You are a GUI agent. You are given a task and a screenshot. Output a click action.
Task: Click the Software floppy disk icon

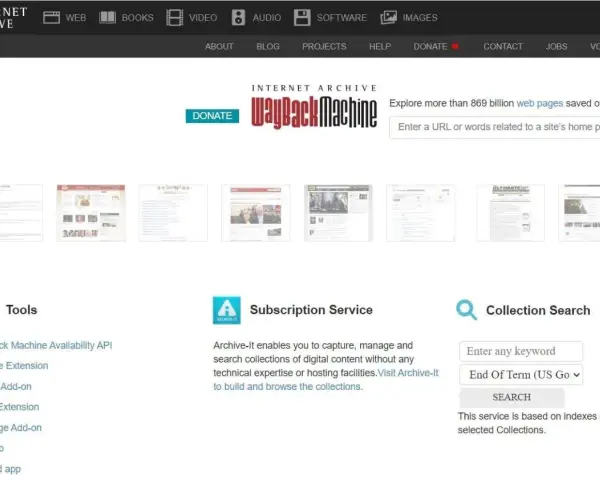coord(302,18)
